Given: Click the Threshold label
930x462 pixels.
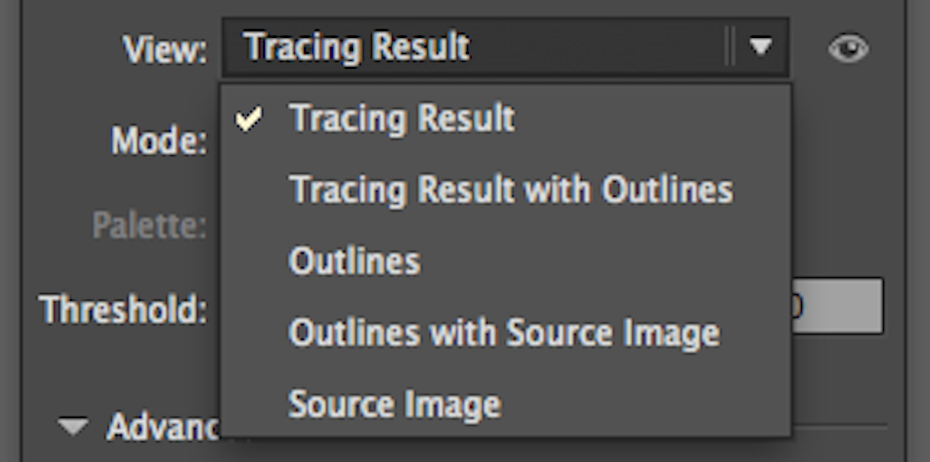Looking at the screenshot, I should tap(123, 309).
